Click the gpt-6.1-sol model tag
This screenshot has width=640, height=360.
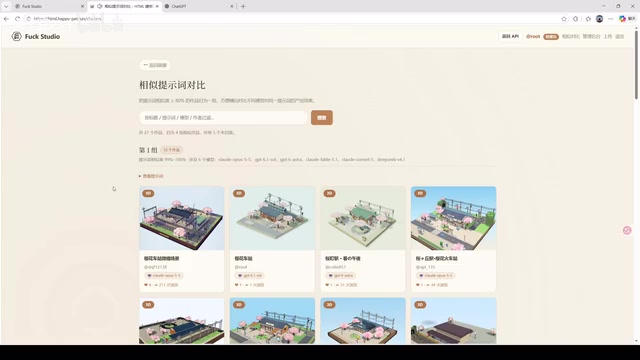249,276
